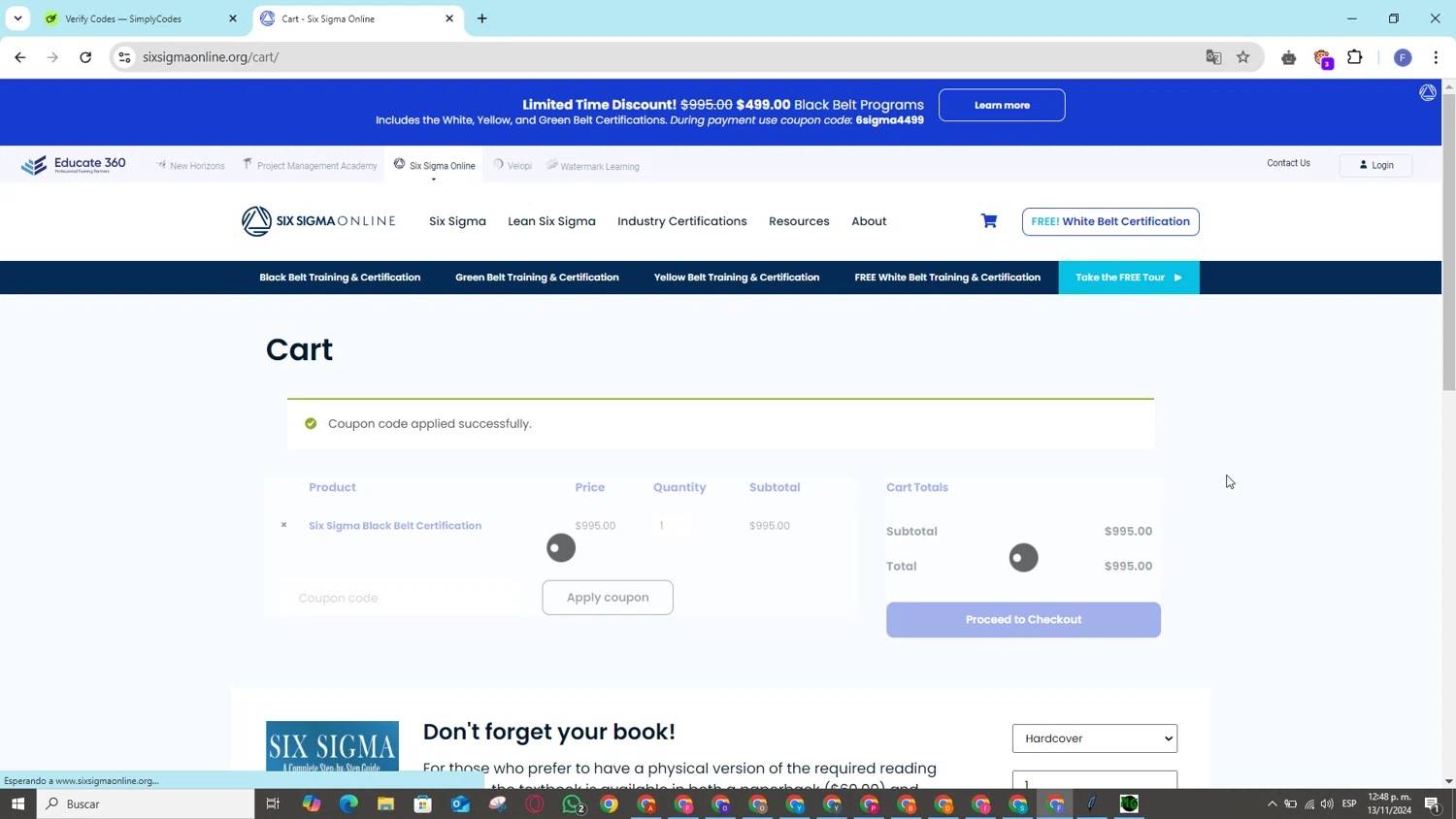Image resolution: width=1456 pixels, height=819 pixels.
Task: Click the Six Sigma Online triangle icon in banner corner
Action: pyautogui.click(x=1428, y=92)
